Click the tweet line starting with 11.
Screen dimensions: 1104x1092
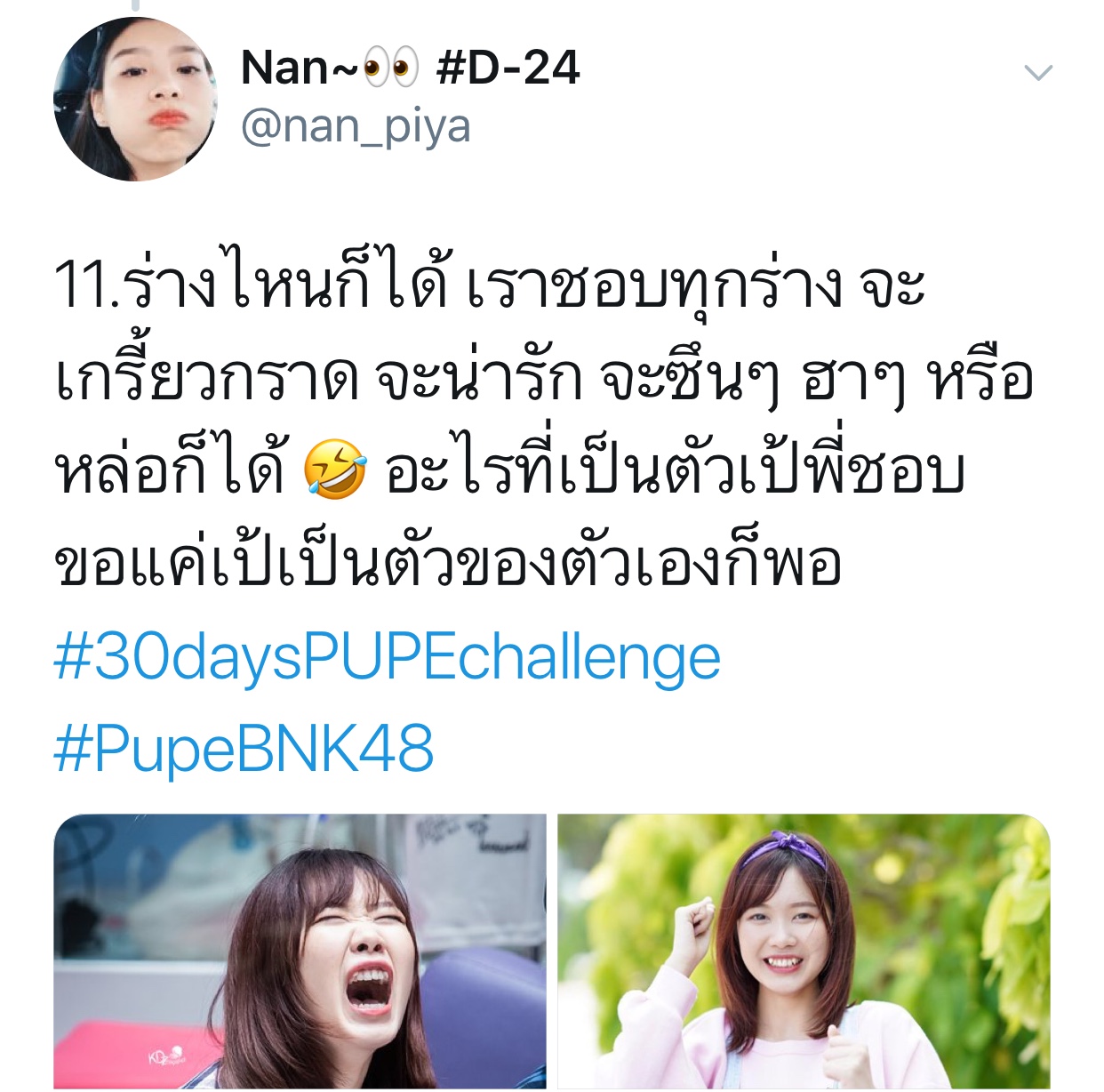pyautogui.click(x=490, y=284)
